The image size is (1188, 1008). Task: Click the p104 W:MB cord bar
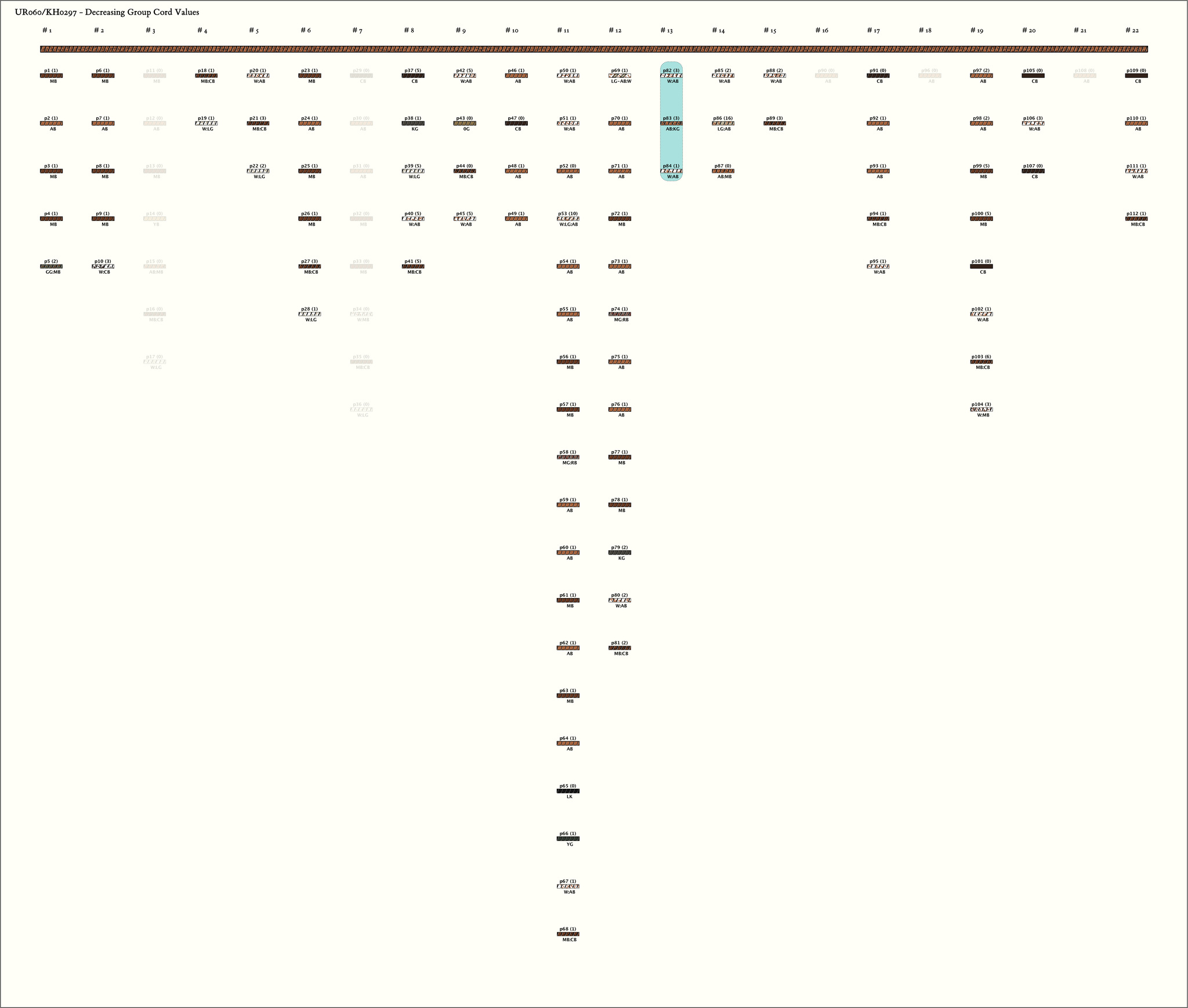[981, 409]
